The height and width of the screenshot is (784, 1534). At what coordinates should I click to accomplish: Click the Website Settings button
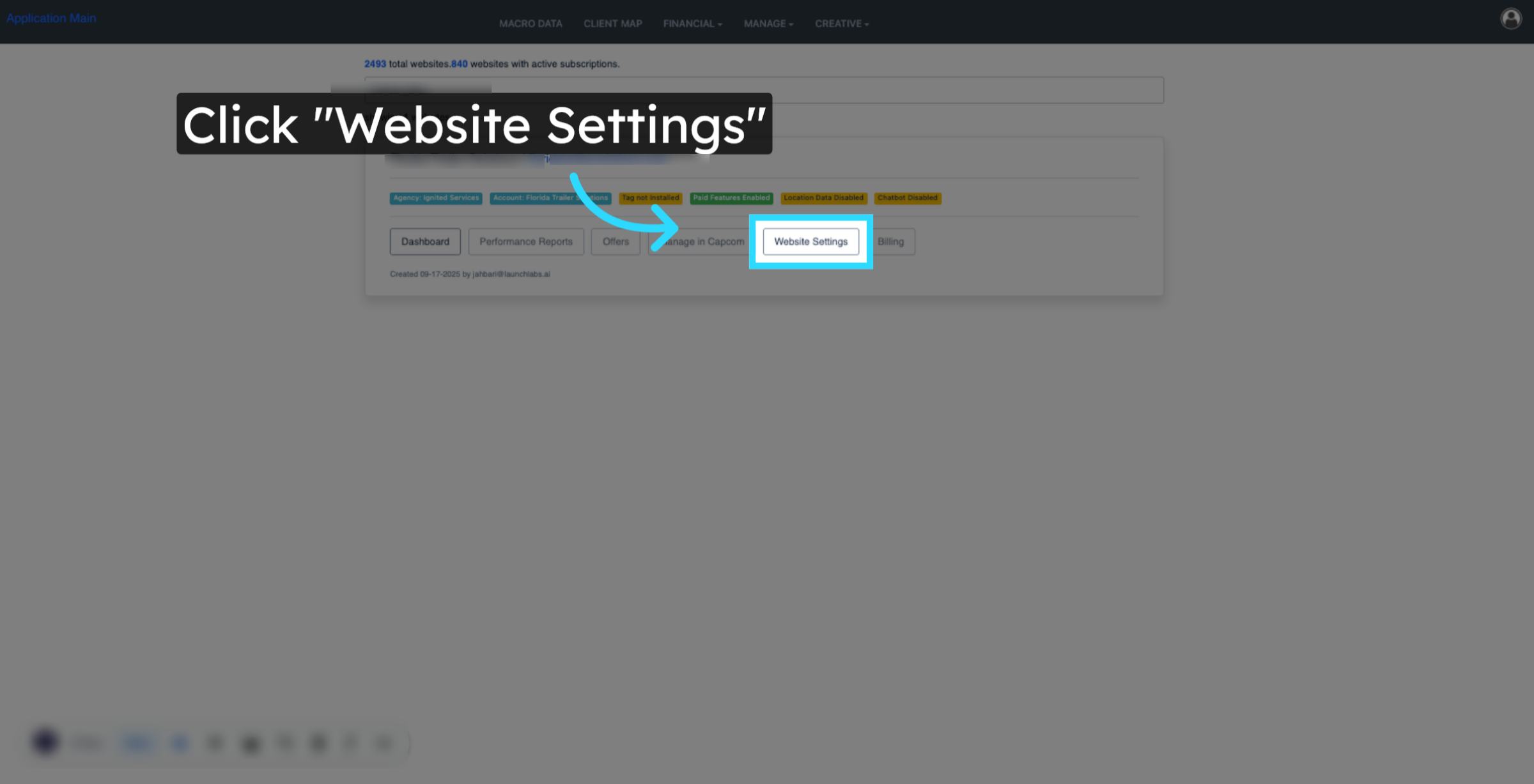pyautogui.click(x=810, y=242)
